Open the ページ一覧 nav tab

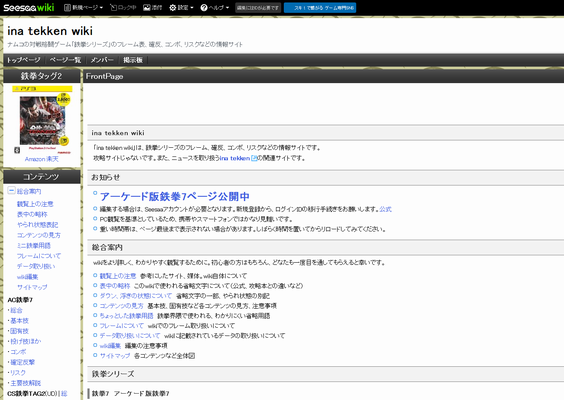pos(65,60)
